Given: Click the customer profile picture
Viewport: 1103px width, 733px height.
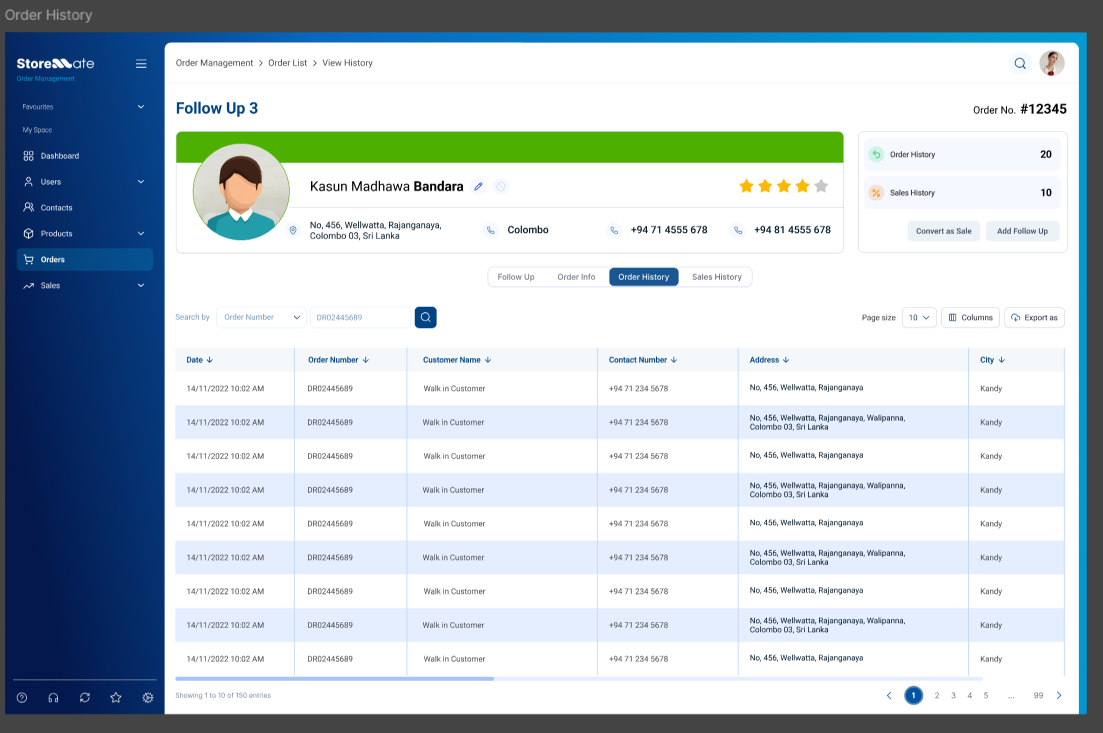Looking at the screenshot, I should (x=241, y=192).
